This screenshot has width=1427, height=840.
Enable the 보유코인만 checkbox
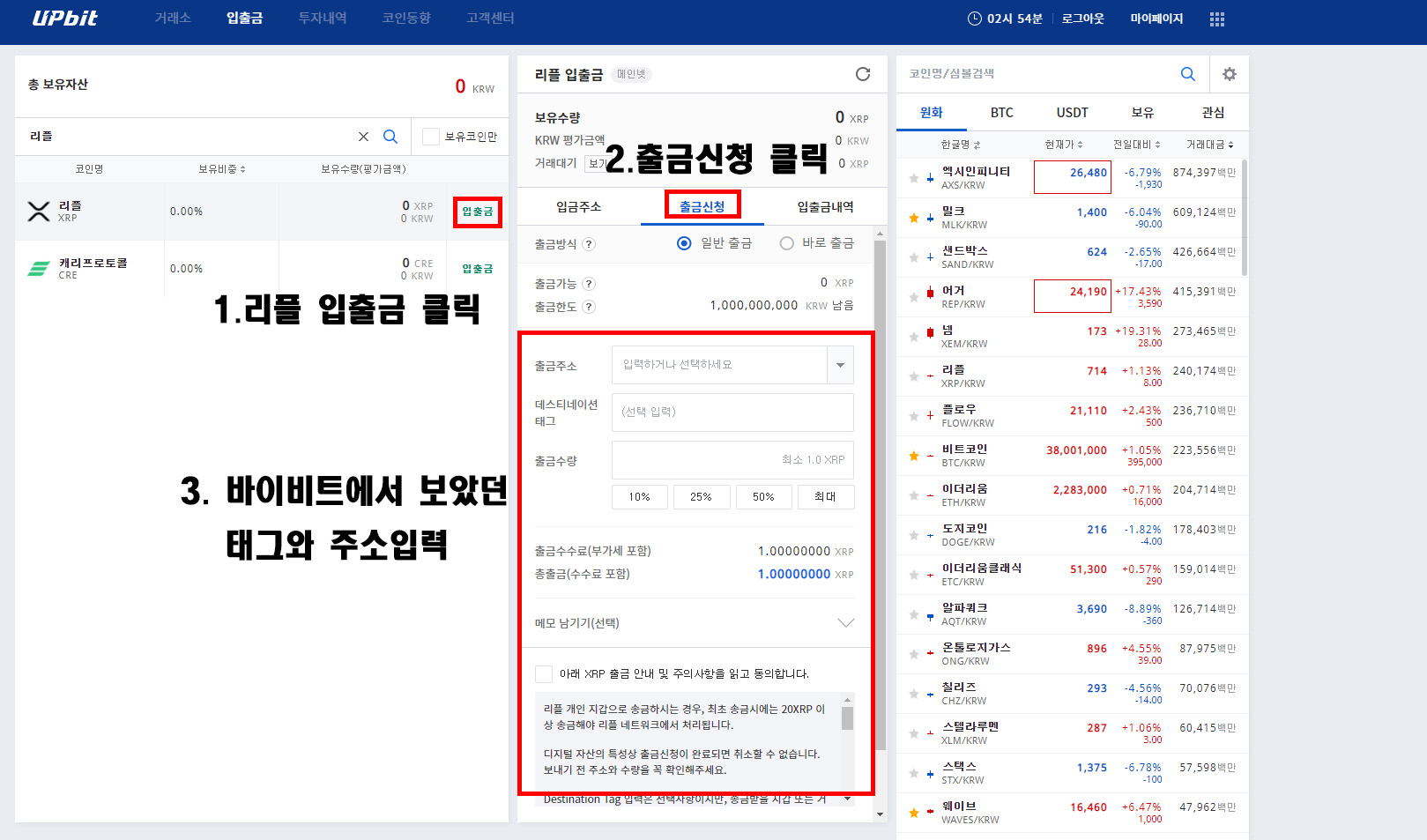pyautogui.click(x=430, y=136)
